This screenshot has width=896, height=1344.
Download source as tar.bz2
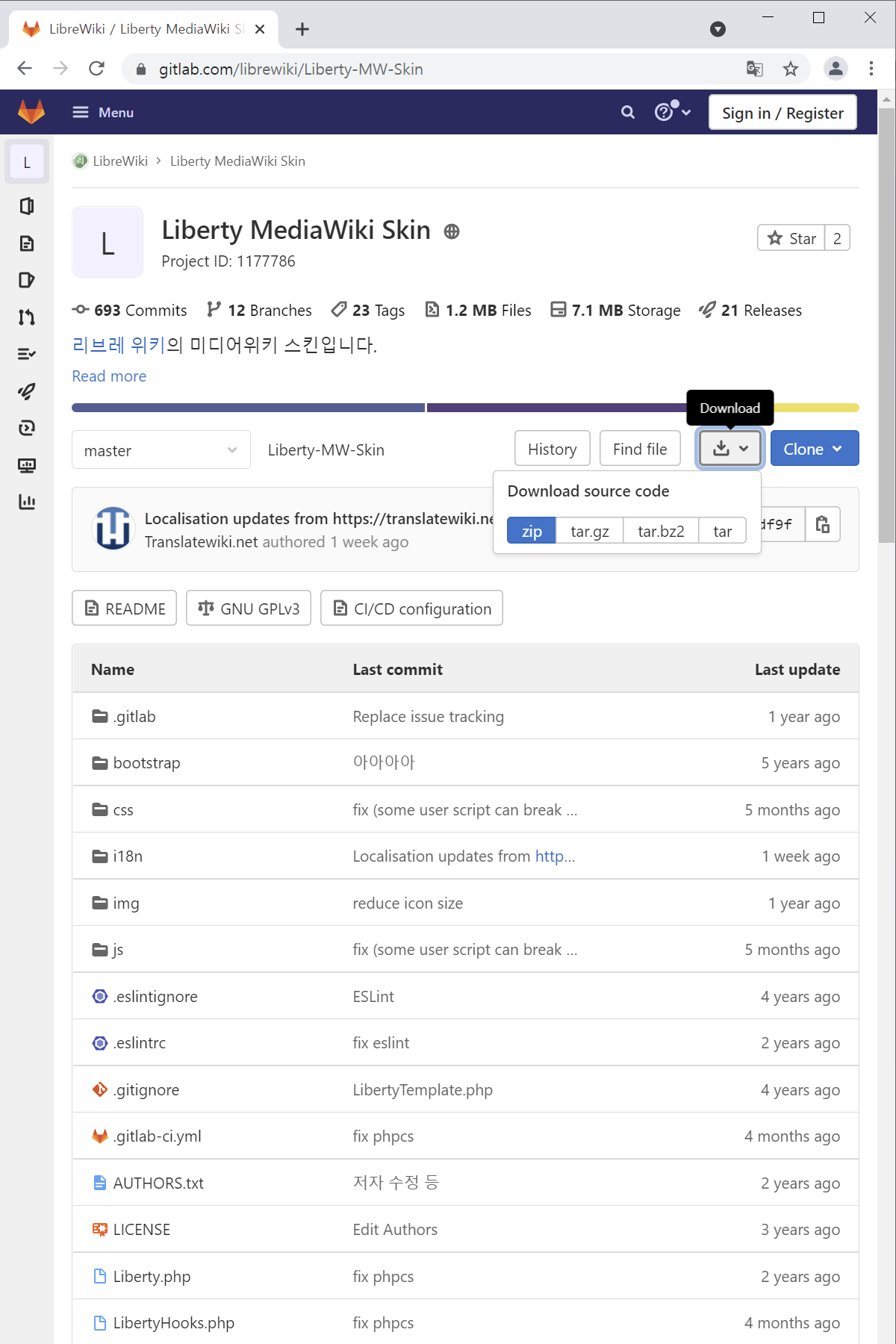tap(661, 531)
